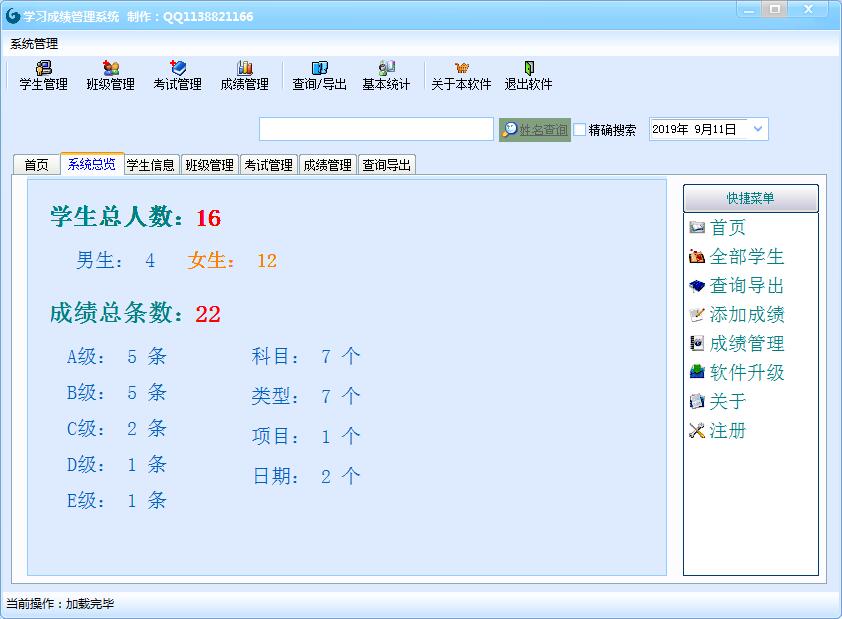Click 软件升级 link in quick menu
The width and height of the screenshot is (842, 619).
[747, 372]
